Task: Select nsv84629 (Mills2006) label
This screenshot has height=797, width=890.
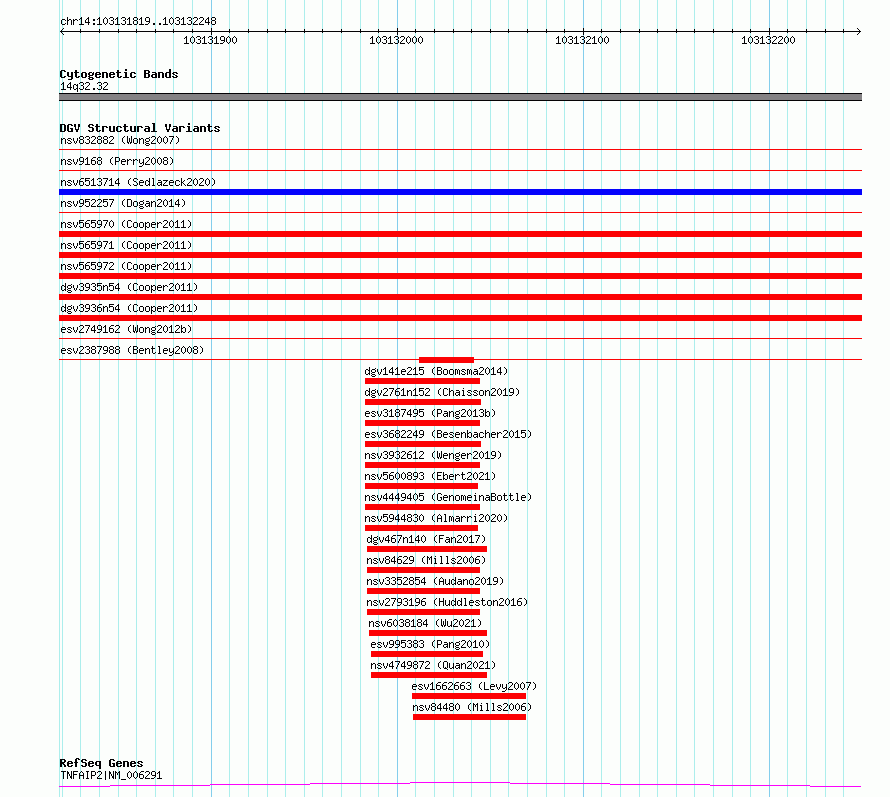Action: 426,560
